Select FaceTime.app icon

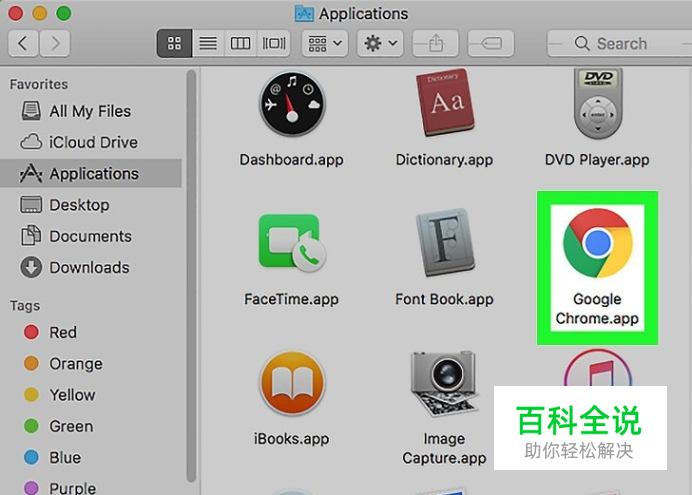coord(292,243)
